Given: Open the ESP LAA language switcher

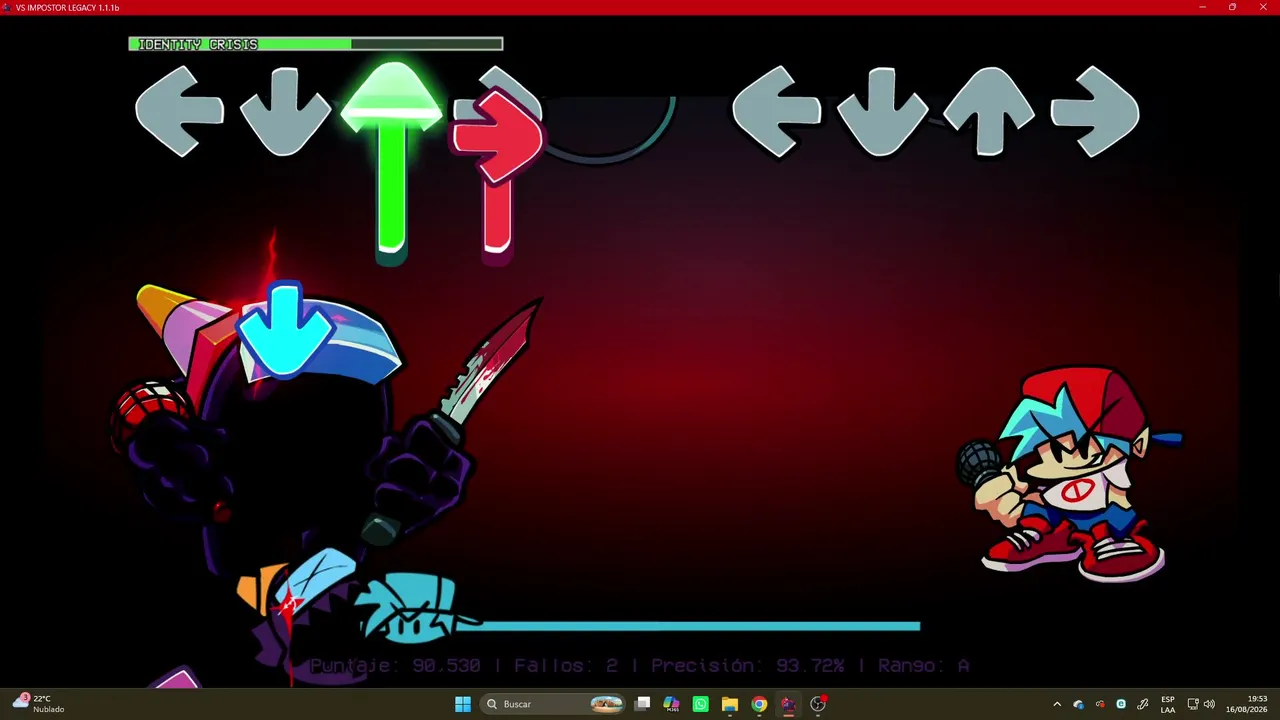Looking at the screenshot, I should pyautogui.click(x=1168, y=704).
